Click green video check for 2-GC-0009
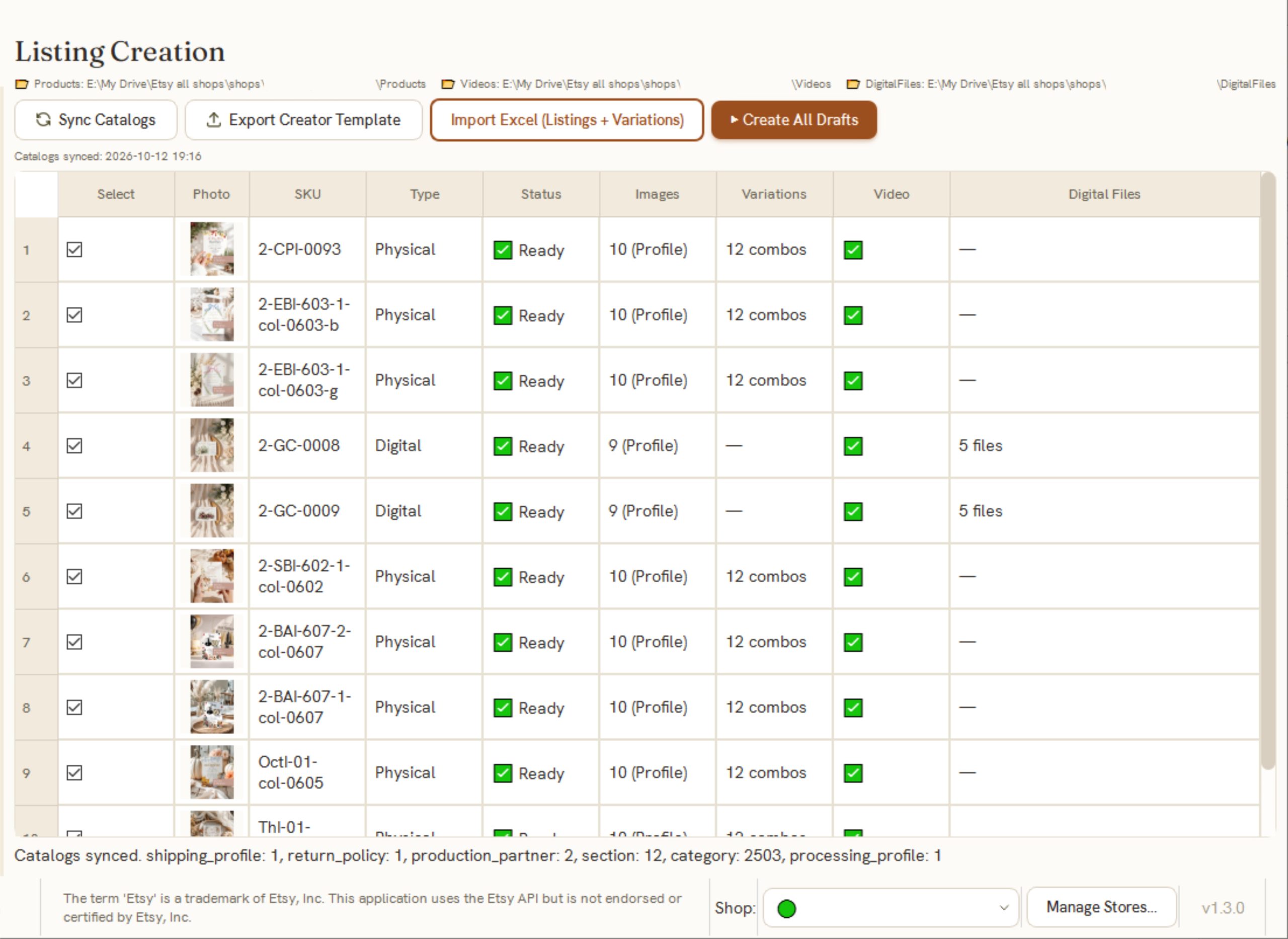1288x939 pixels. coord(853,512)
